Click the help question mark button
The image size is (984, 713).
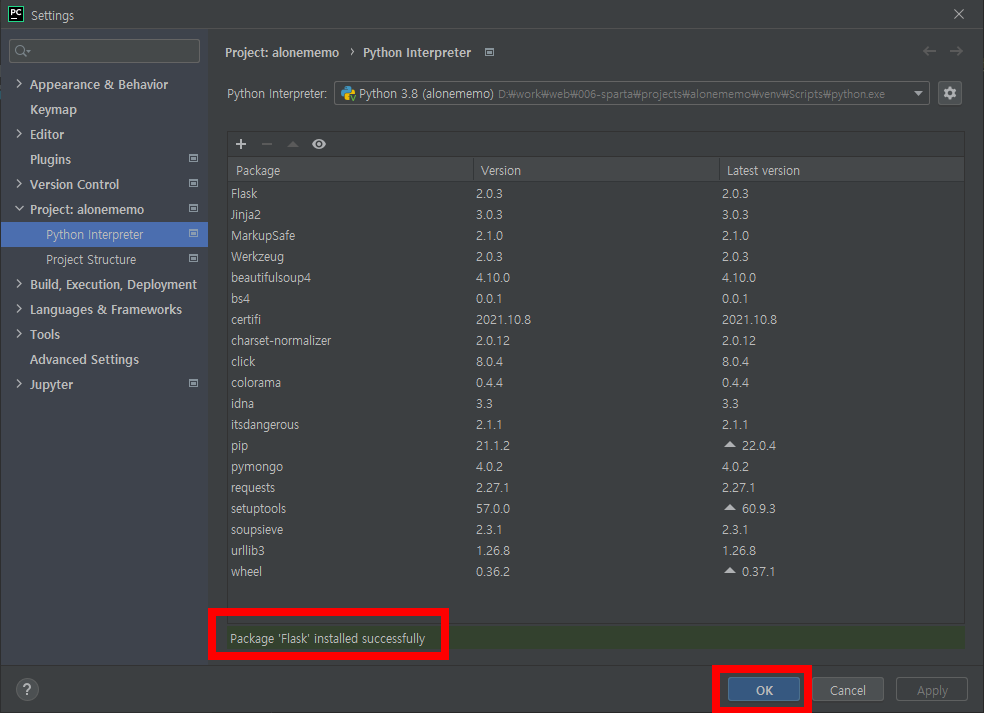coord(27,689)
